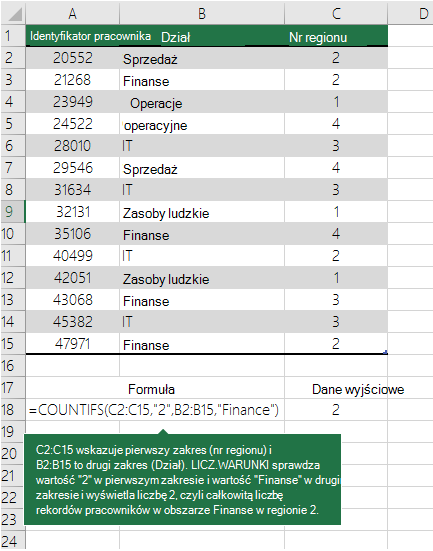The image size is (433, 551).
Task: Select cell with ID 24522
Action: [x=72, y=124]
